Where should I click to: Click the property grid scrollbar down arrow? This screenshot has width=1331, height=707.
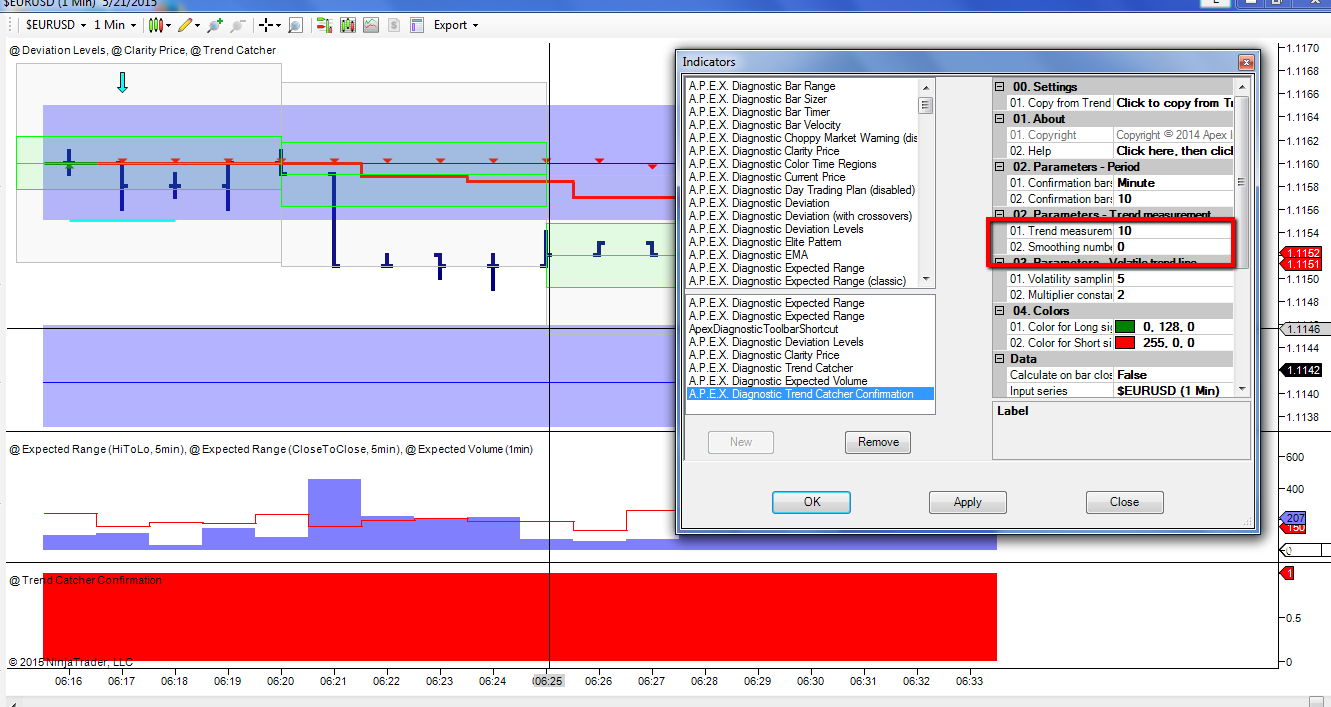pyautogui.click(x=1242, y=389)
